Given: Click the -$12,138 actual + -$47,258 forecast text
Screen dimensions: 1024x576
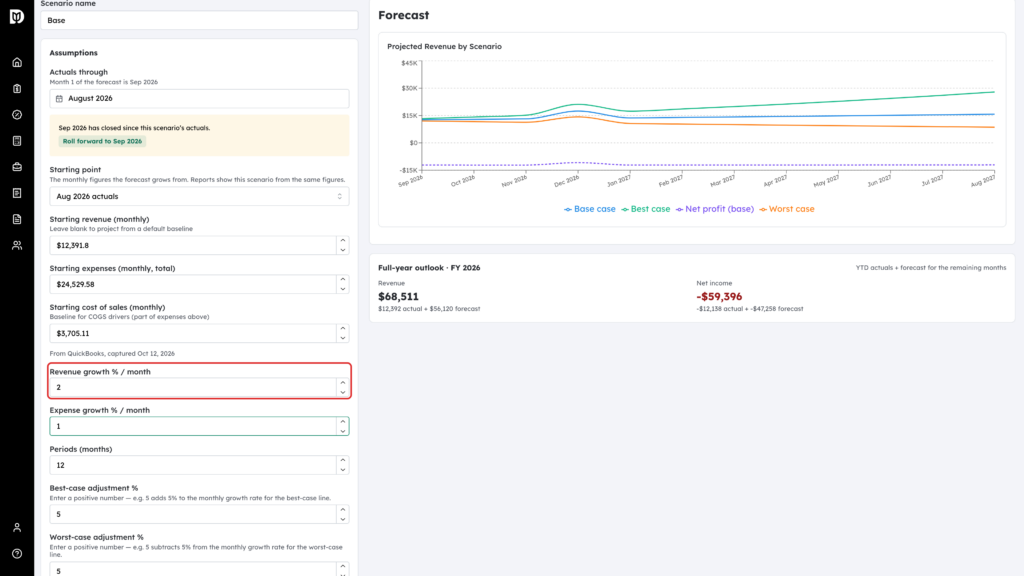Looking at the screenshot, I should coord(750,309).
